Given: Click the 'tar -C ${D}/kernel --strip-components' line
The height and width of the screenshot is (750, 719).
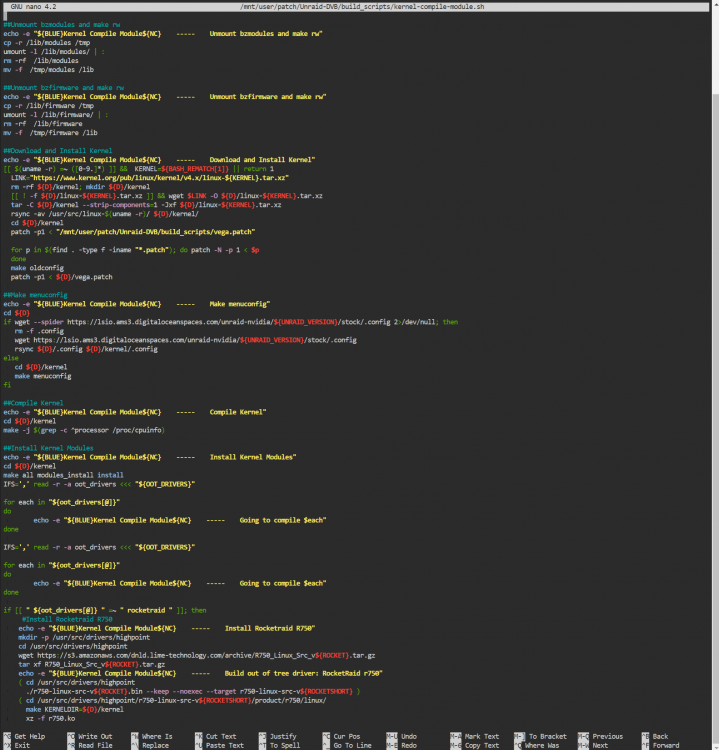Looking at the screenshot, I should pos(146,205).
